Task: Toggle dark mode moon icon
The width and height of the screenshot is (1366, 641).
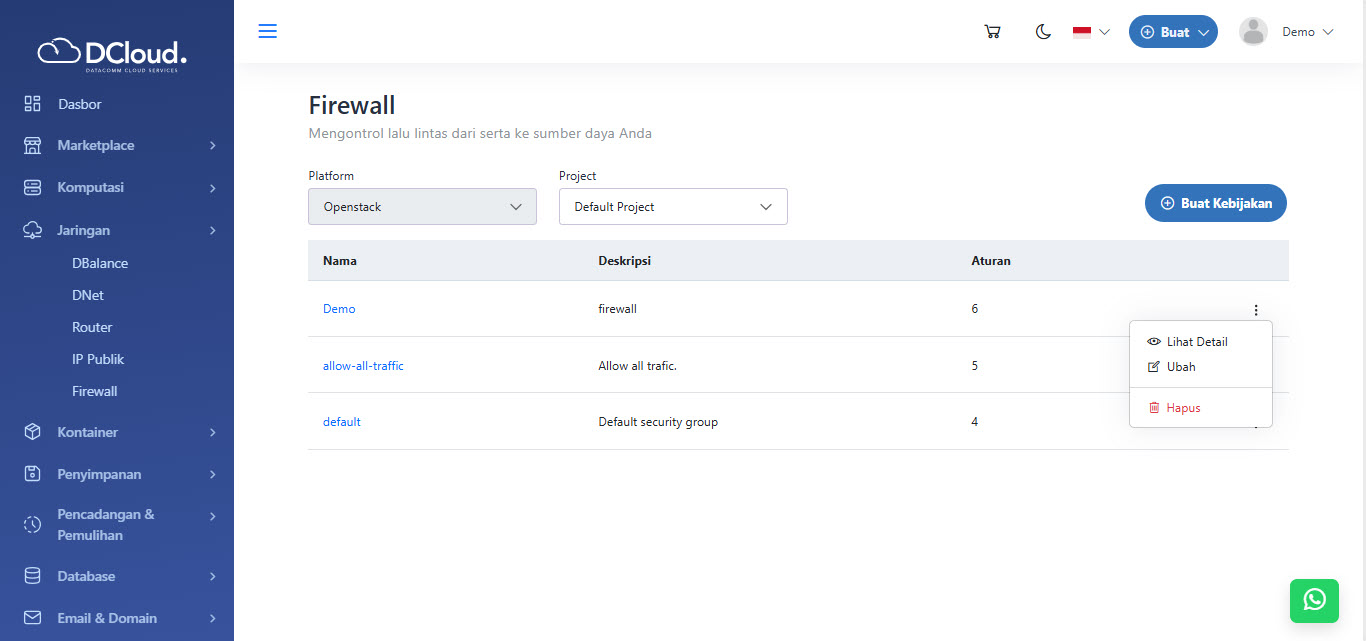Action: 1043,32
